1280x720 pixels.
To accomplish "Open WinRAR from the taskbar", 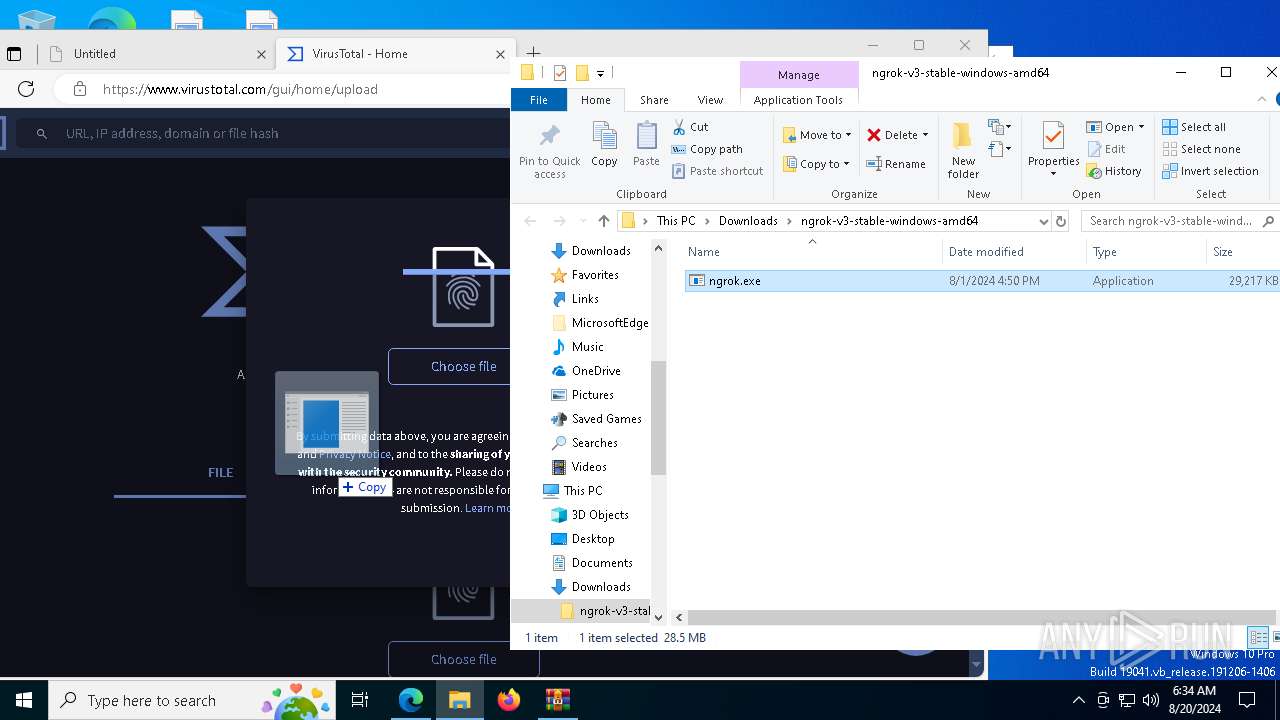I will click(x=557, y=700).
